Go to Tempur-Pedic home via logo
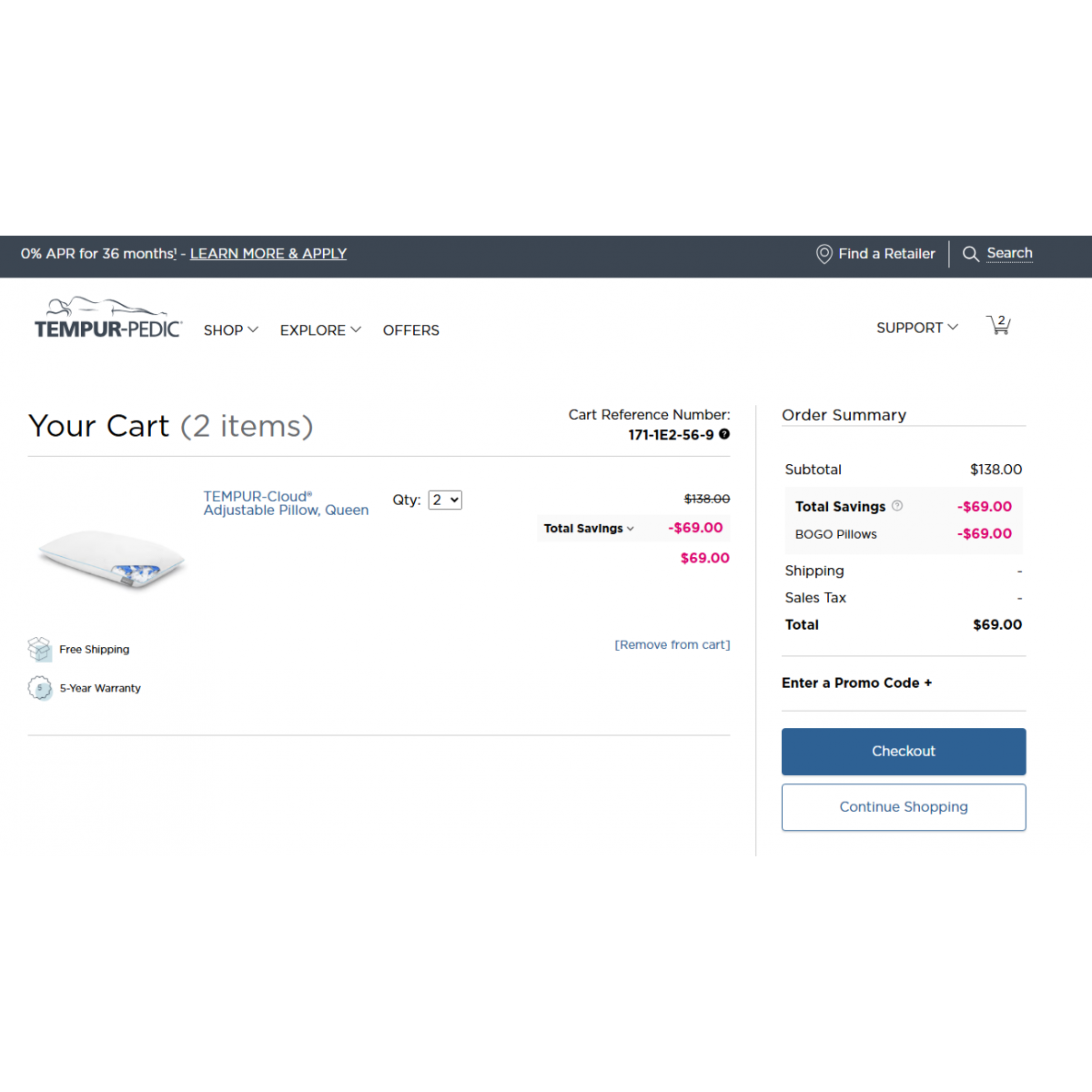1092x1092 pixels. pos(108,318)
